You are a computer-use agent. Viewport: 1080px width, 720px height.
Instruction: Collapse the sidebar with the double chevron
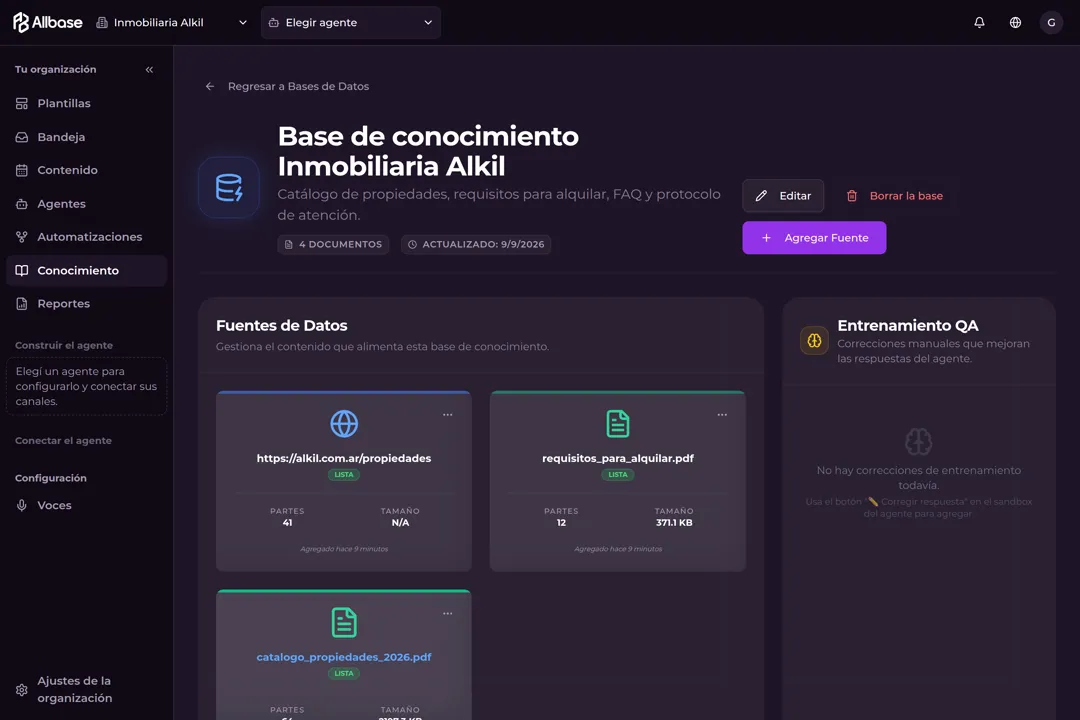point(149,70)
